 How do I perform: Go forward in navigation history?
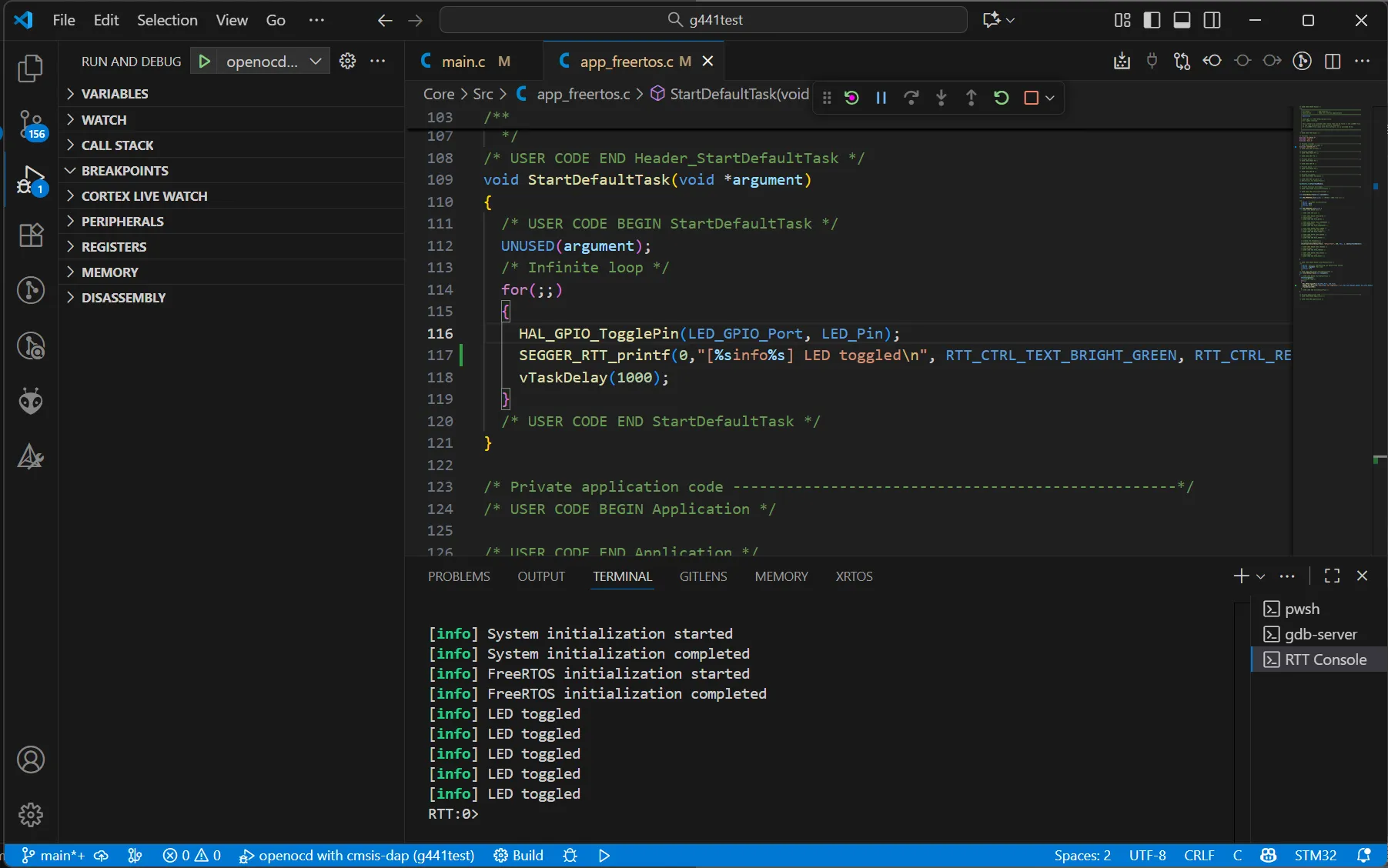click(416, 21)
